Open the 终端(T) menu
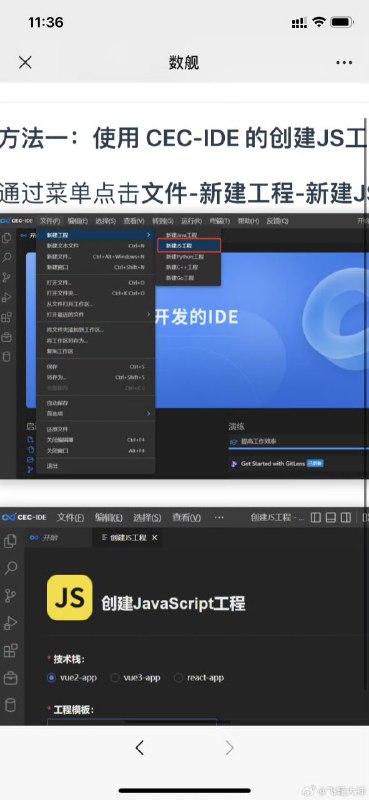 pyautogui.click(x=219, y=221)
